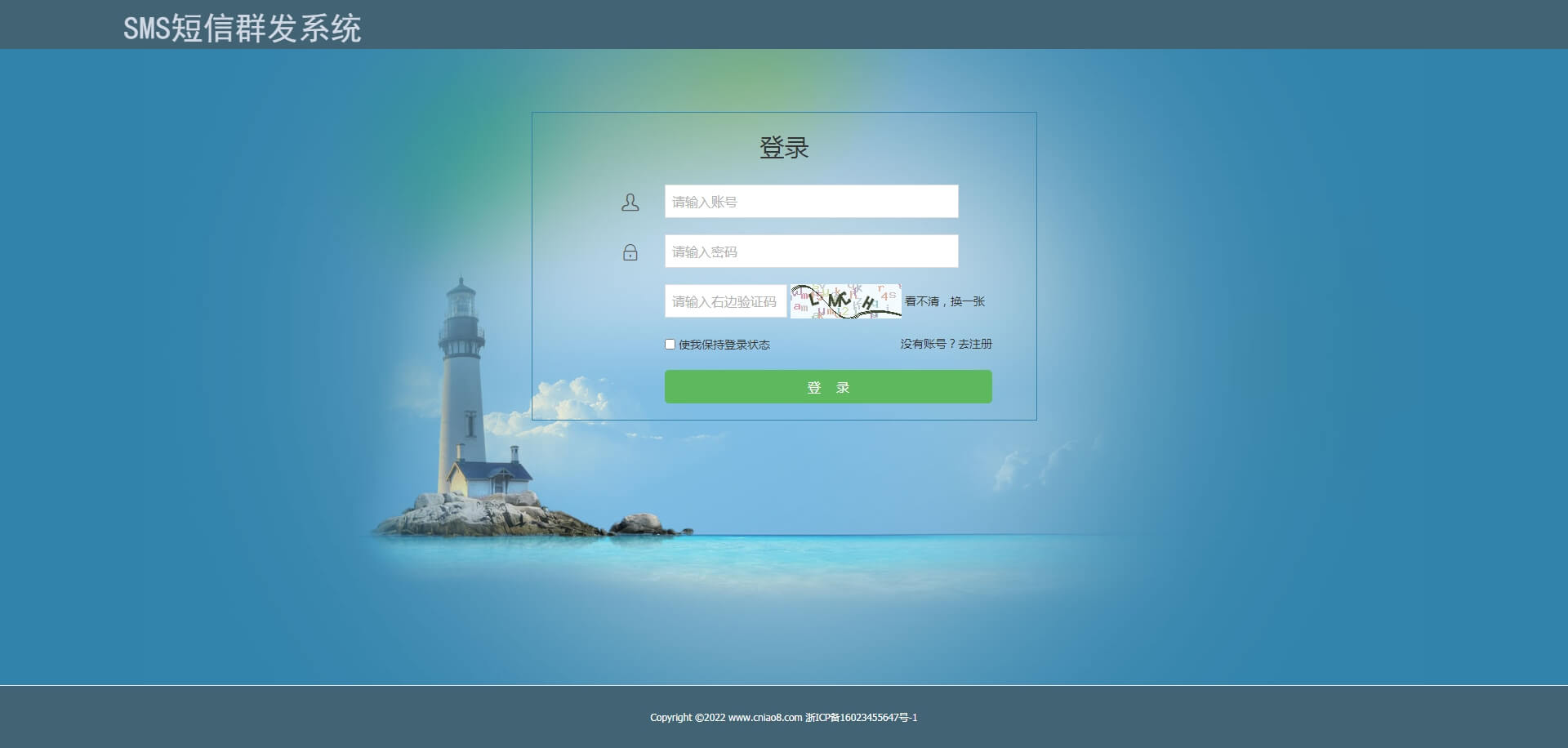Viewport: 1568px width, 748px height.
Task: Open registration via 去注册 link
Action: 975,344
